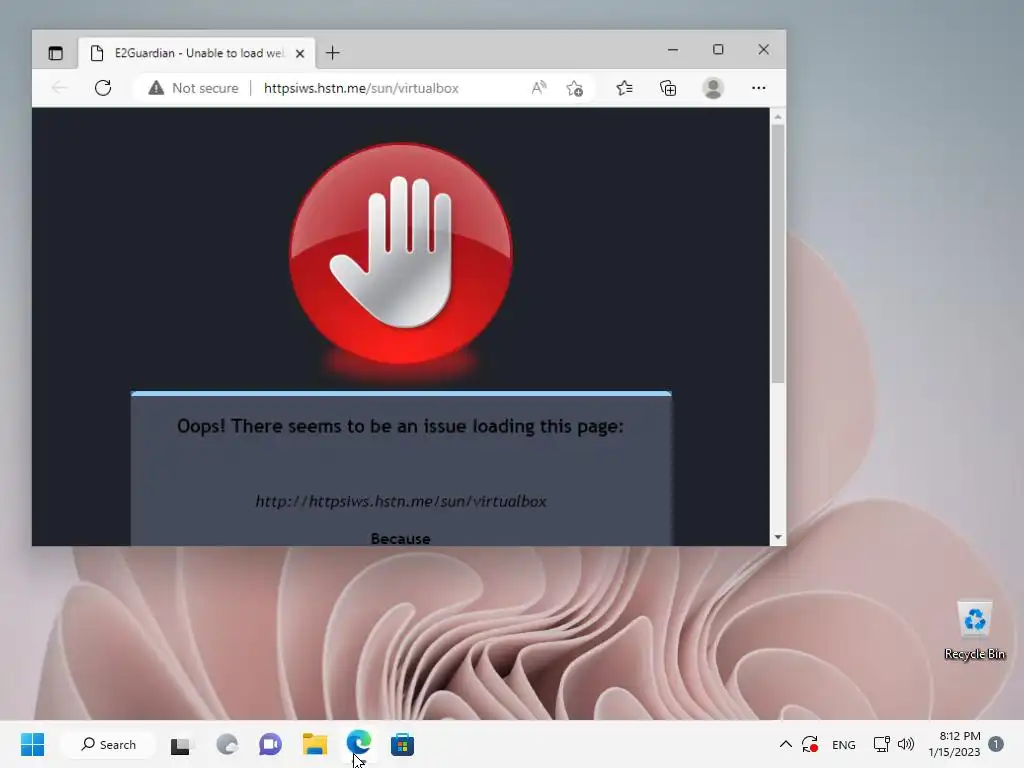Close the E2Guardian tab
This screenshot has height=768, width=1024.
coord(300,54)
